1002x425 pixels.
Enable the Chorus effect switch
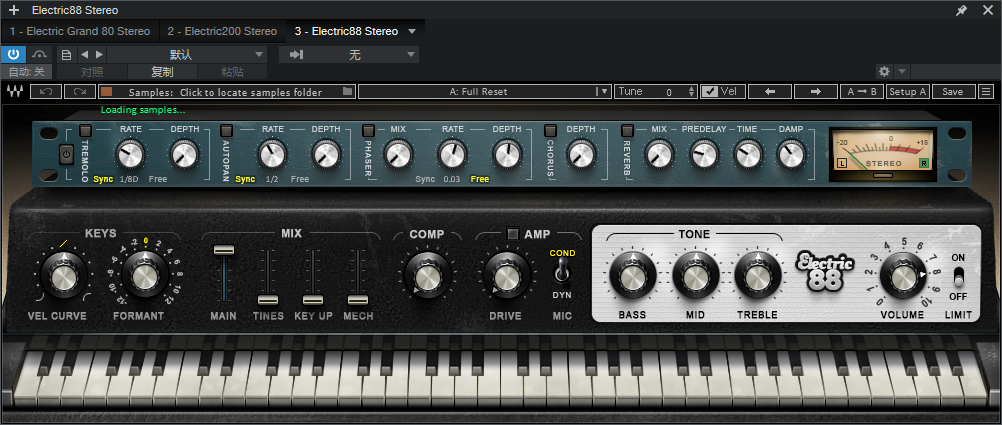[549, 130]
